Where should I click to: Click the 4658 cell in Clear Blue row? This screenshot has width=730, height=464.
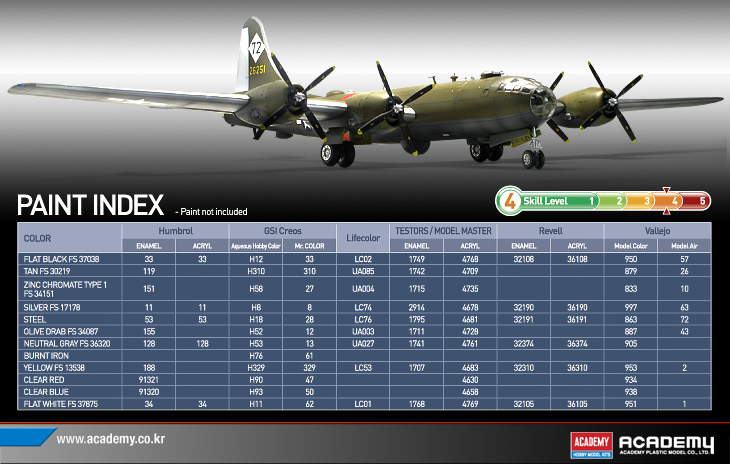[470, 392]
